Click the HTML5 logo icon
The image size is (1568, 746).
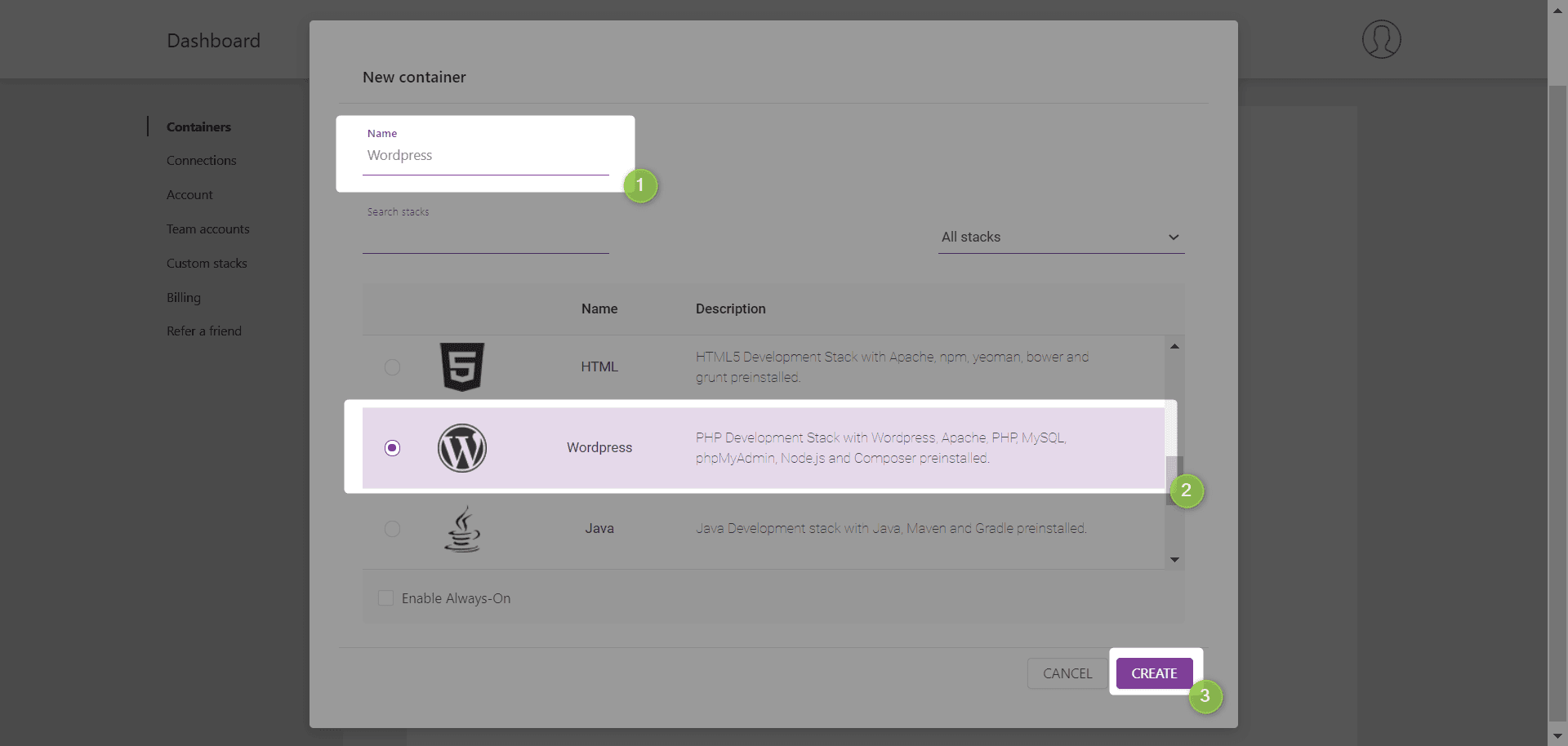462,366
